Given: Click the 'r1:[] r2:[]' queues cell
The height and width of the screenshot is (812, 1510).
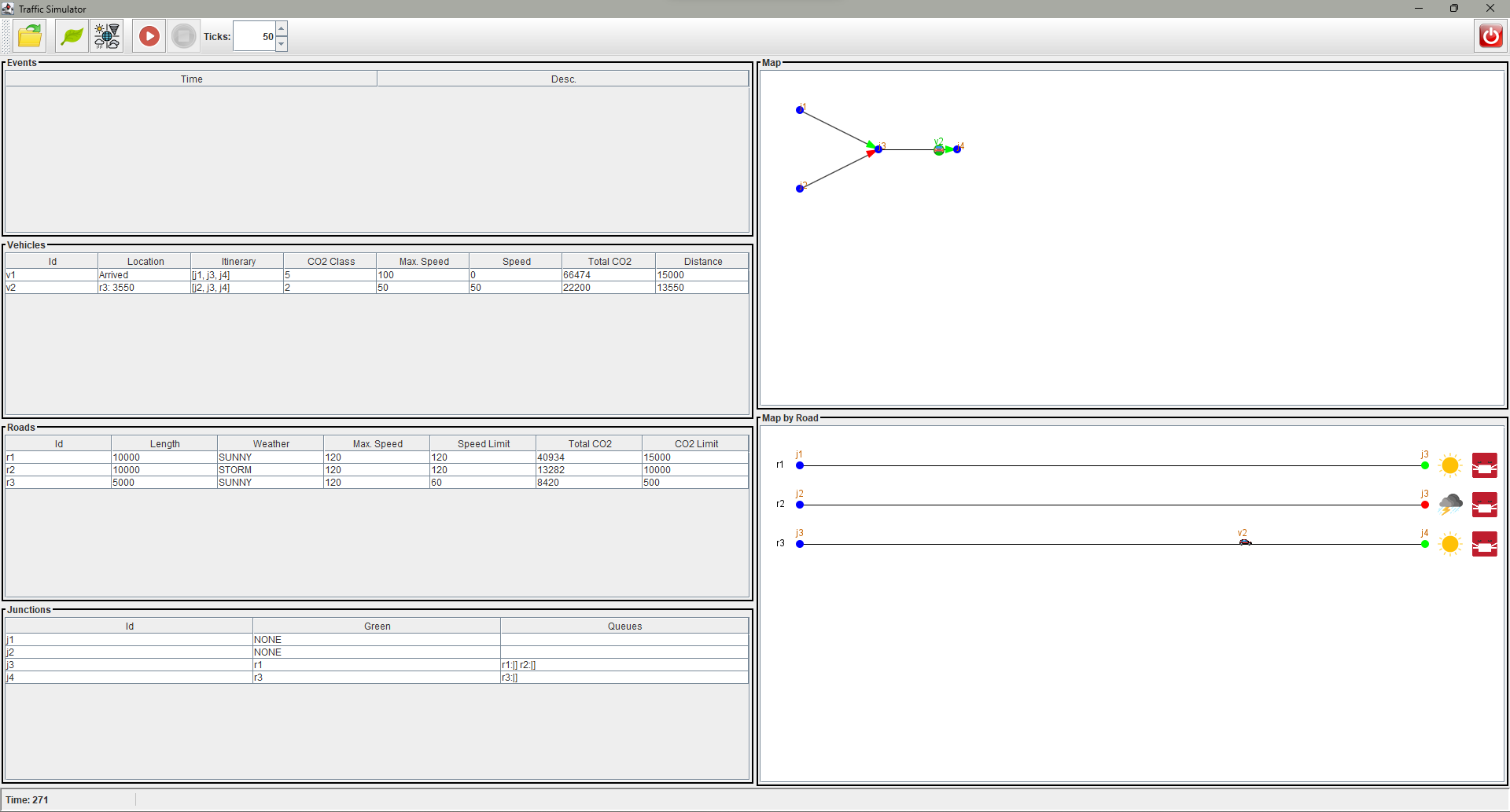Looking at the screenshot, I should (624, 665).
